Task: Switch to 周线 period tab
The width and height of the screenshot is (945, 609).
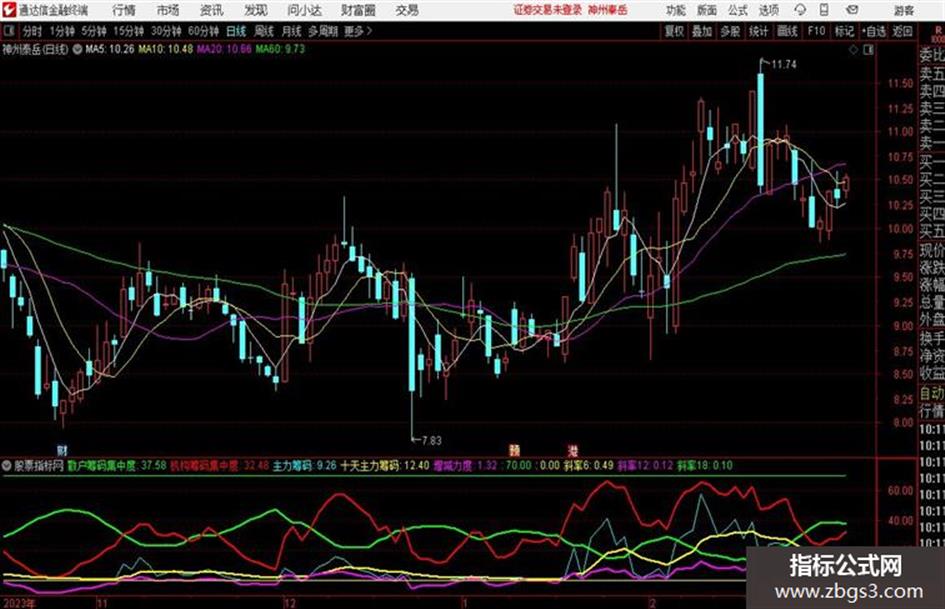Action: coord(263,31)
